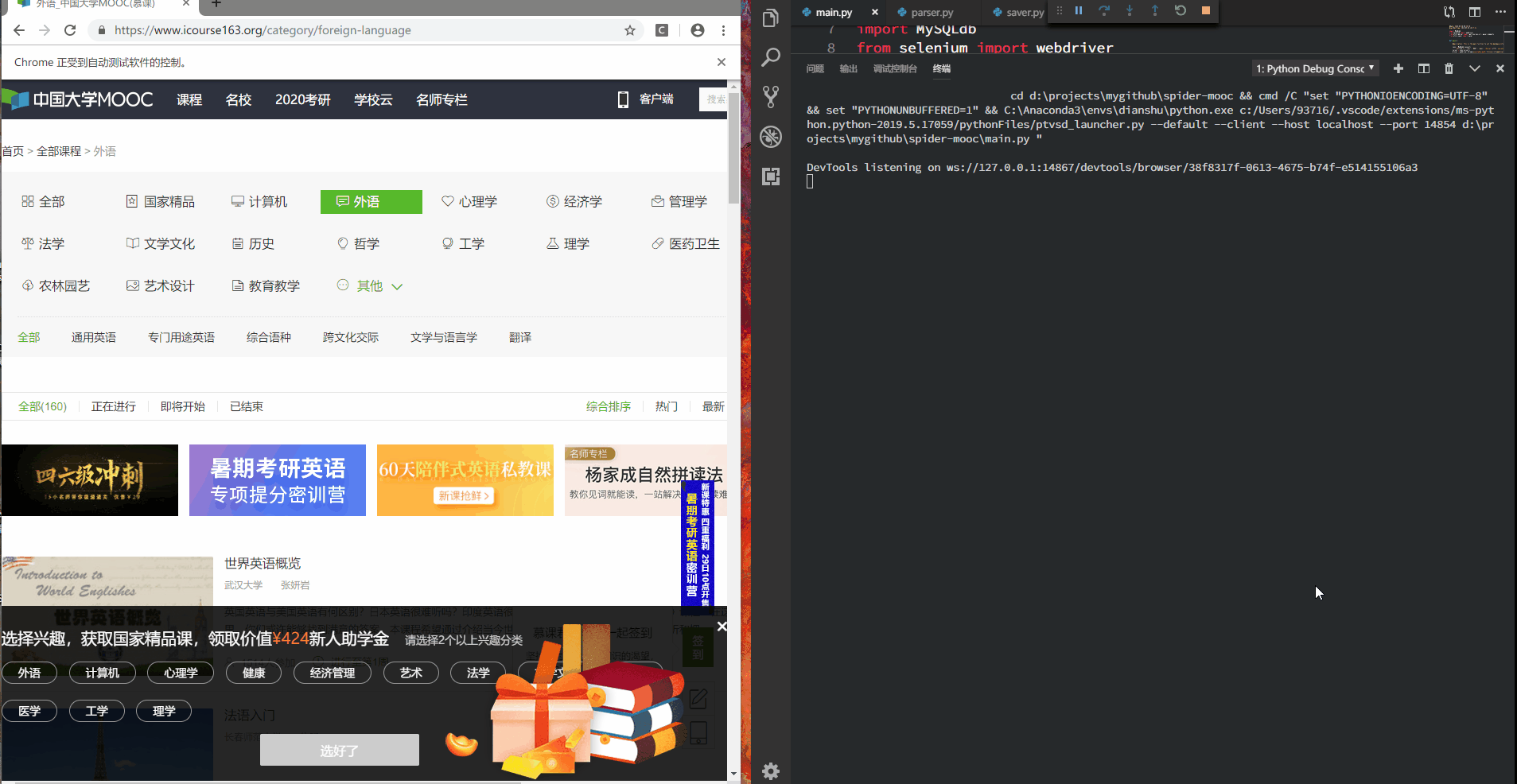Image resolution: width=1517 pixels, height=784 pixels.
Task: Select the 心理学 category
Action: click(469, 202)
